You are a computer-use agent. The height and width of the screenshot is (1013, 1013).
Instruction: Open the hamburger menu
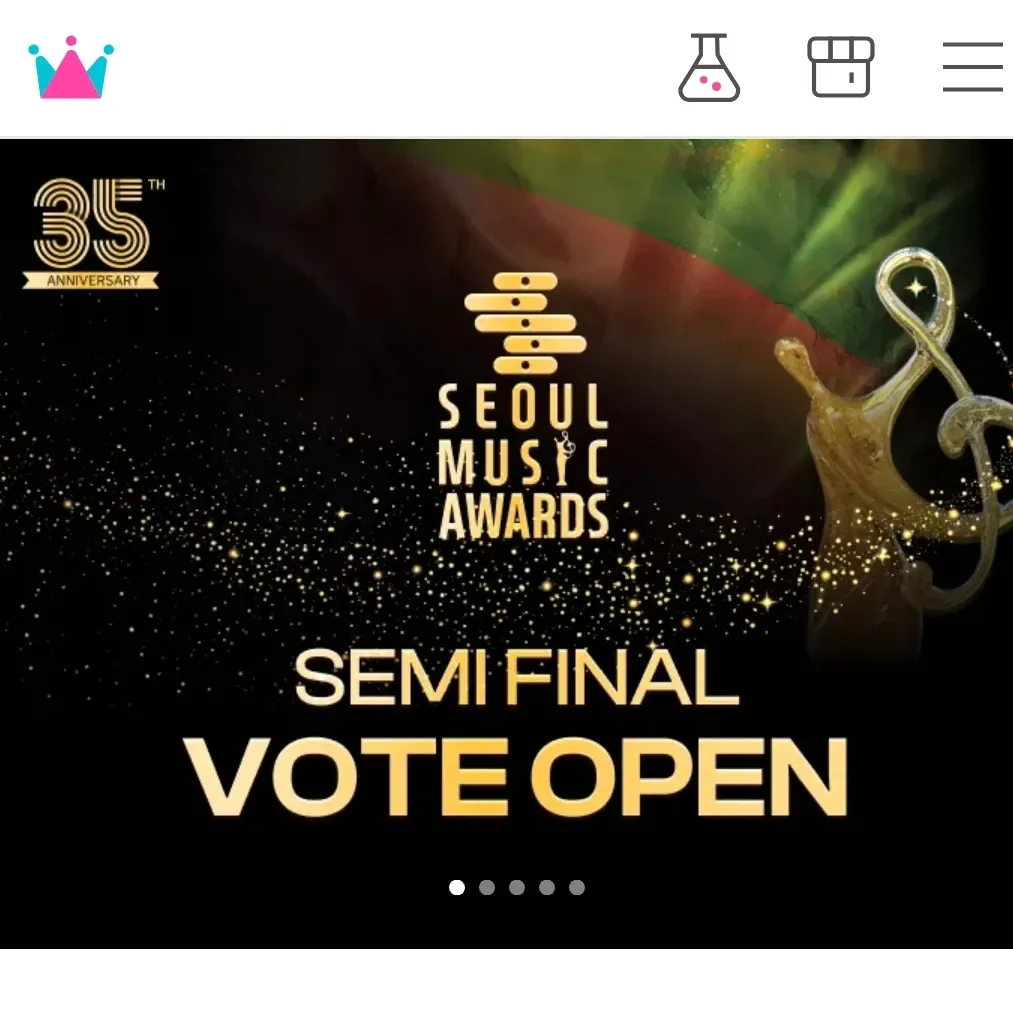click(972, 67)
